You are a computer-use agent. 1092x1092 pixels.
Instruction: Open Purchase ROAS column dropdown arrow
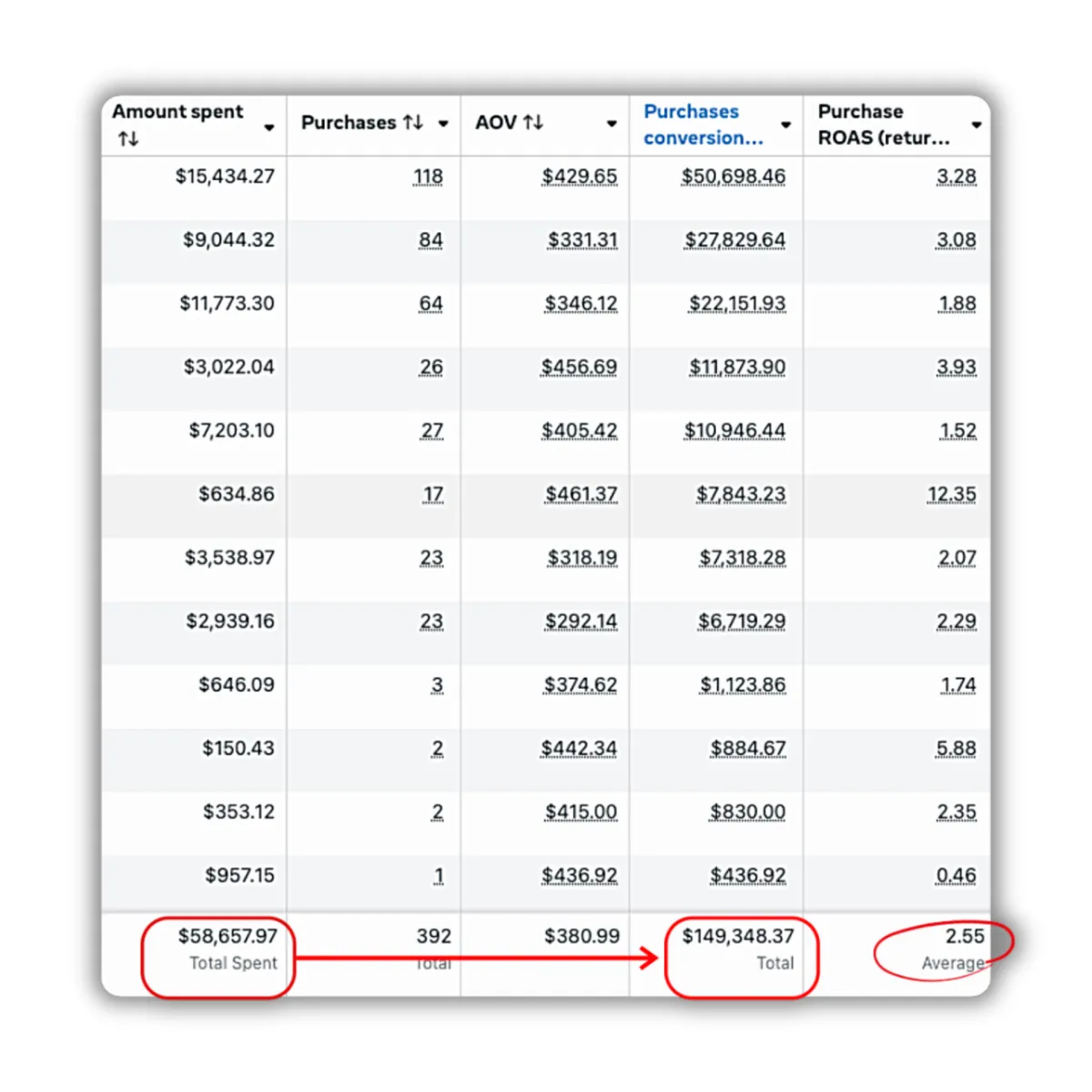(x=976, y=125)
